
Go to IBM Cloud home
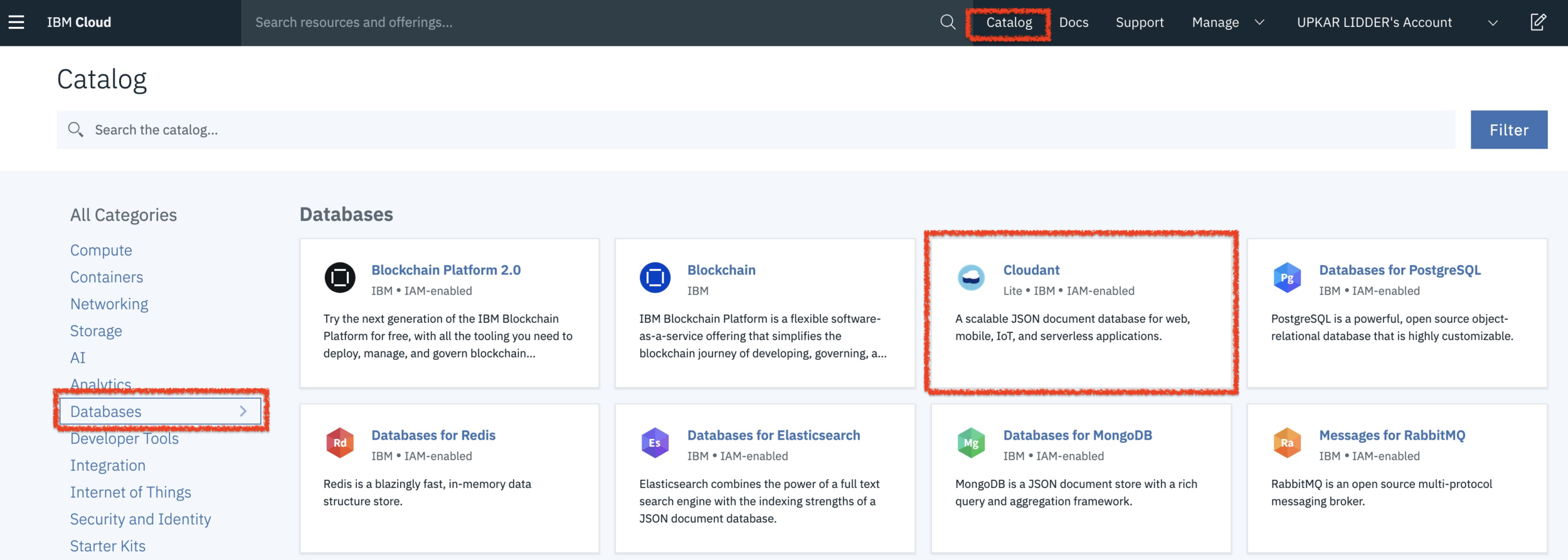tap(79, 23)
